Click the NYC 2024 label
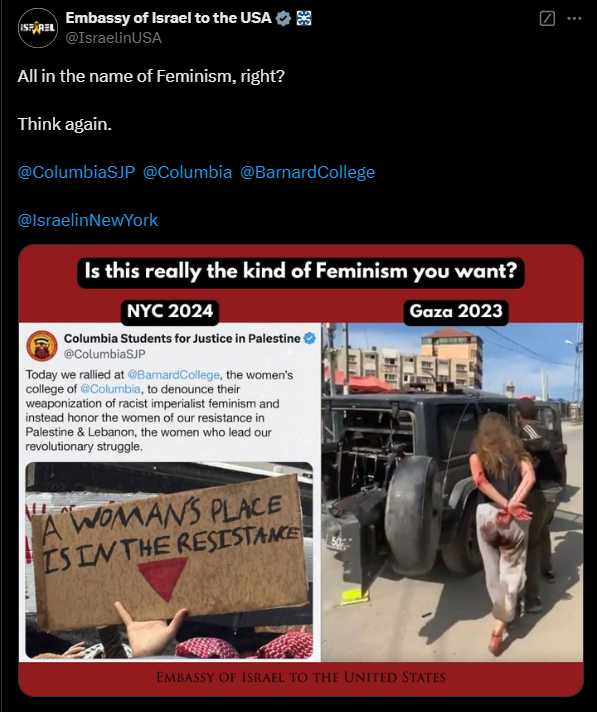597x712 pixels. click(170, 312)
